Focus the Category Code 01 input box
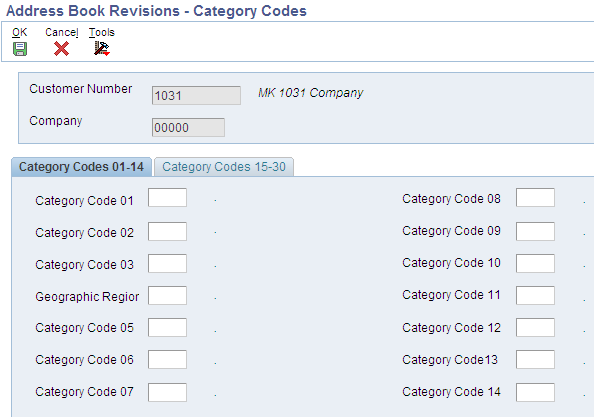 point(167,197)
